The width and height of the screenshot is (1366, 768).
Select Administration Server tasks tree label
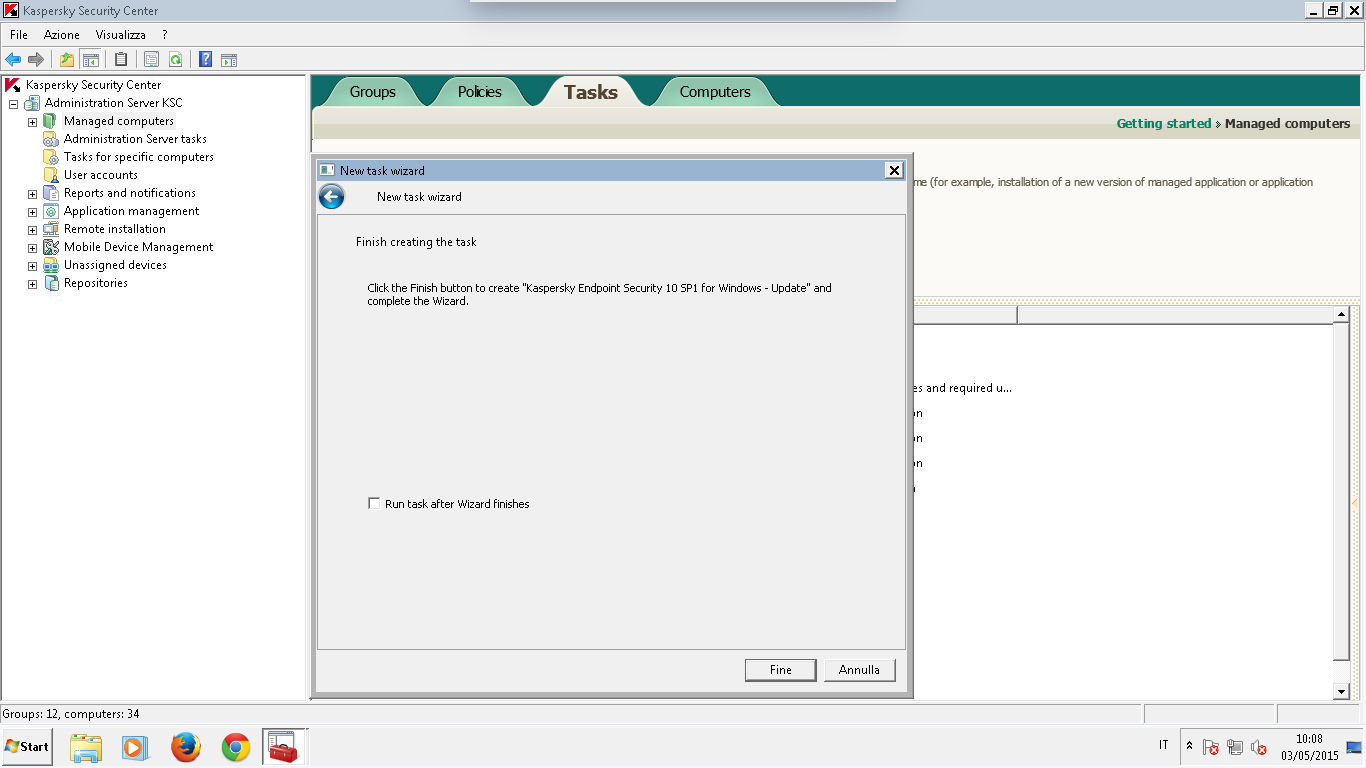tap(135, 139)
